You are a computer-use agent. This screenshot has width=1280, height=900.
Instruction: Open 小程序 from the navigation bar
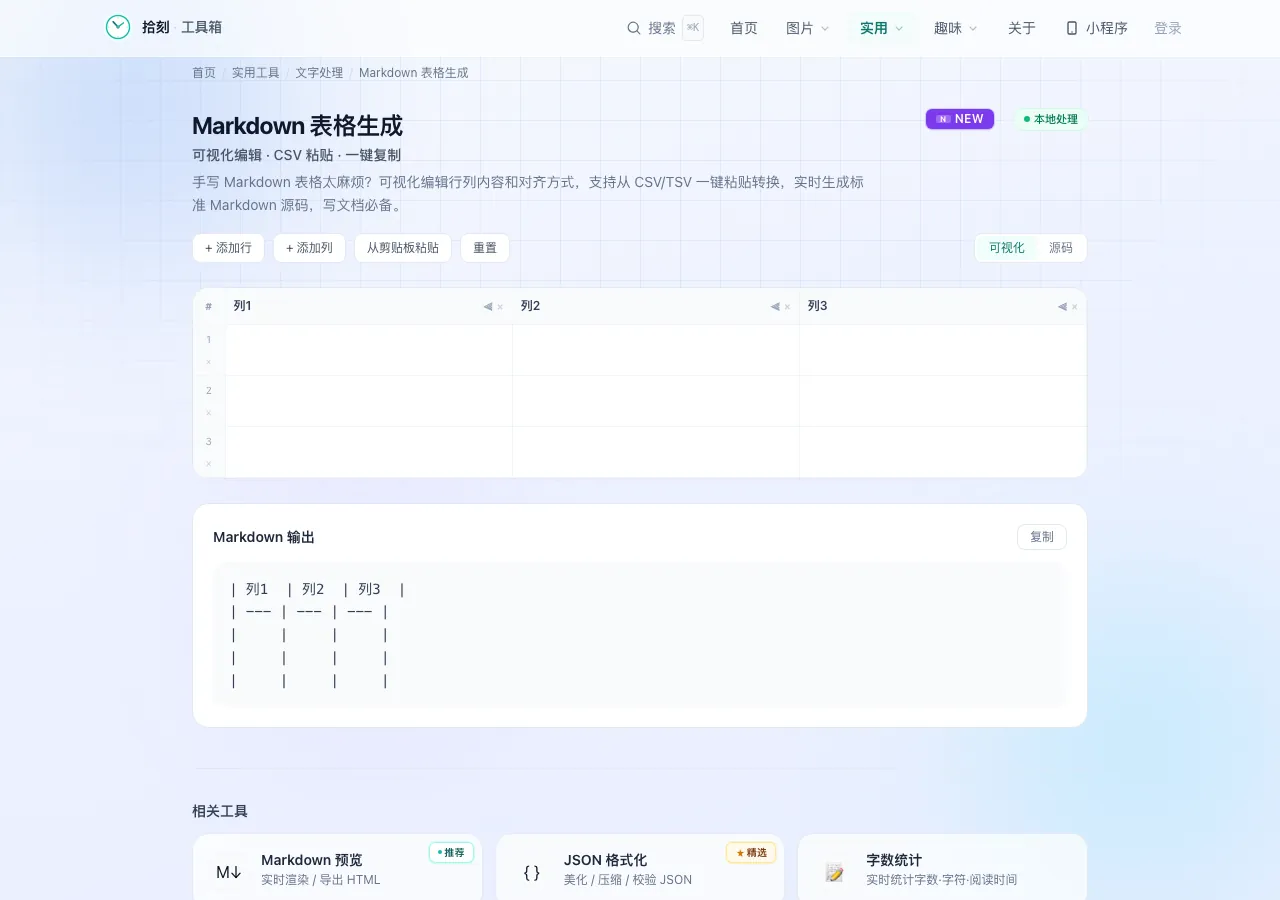1097,28
